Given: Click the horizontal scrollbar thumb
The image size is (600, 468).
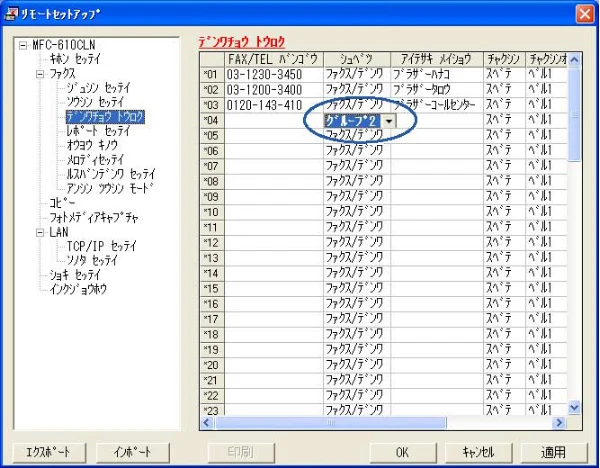Looking at the screenshot, I should coord(331,423).
